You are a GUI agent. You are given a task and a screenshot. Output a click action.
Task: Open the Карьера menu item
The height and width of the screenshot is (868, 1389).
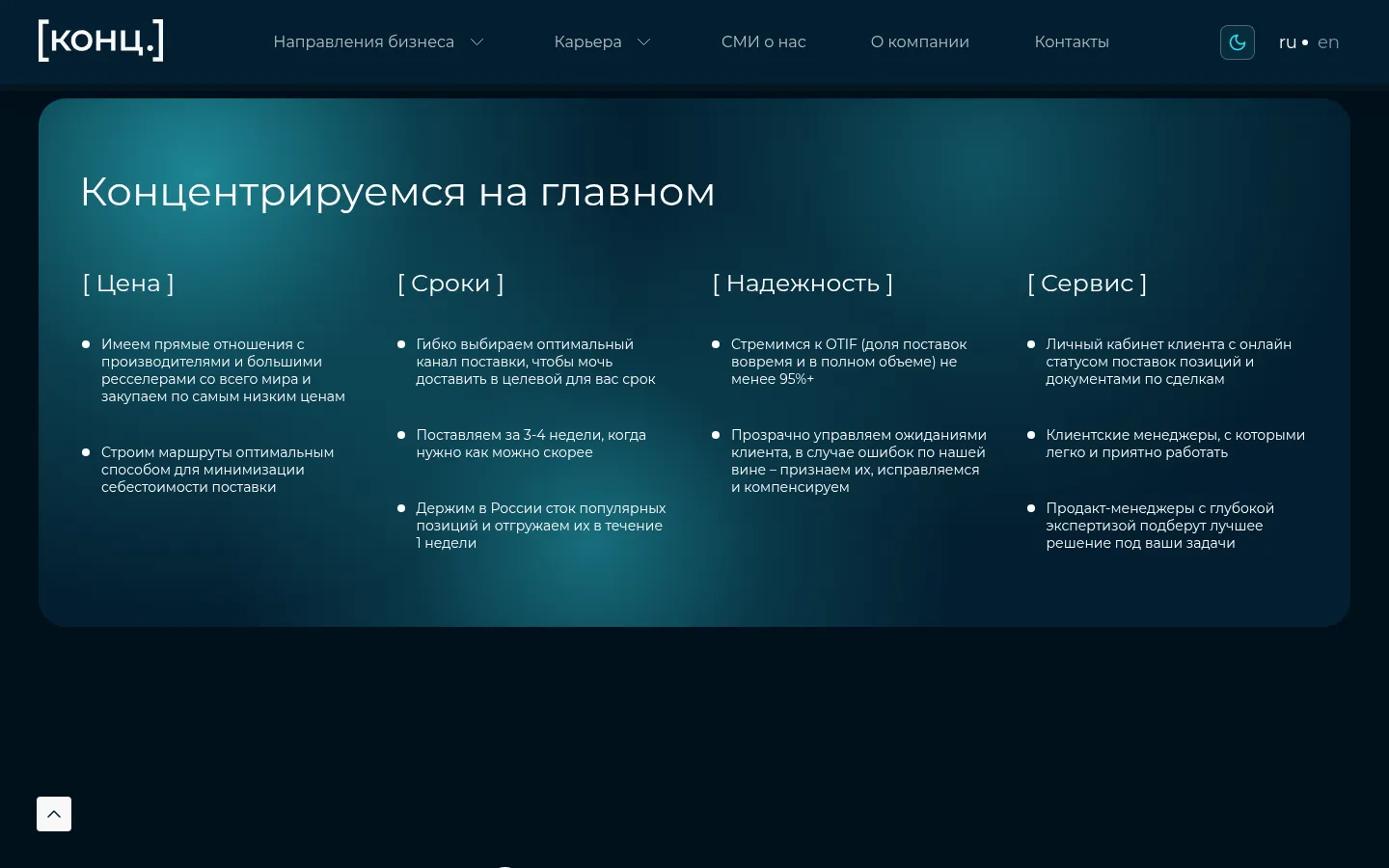click(x=587, y=42)
